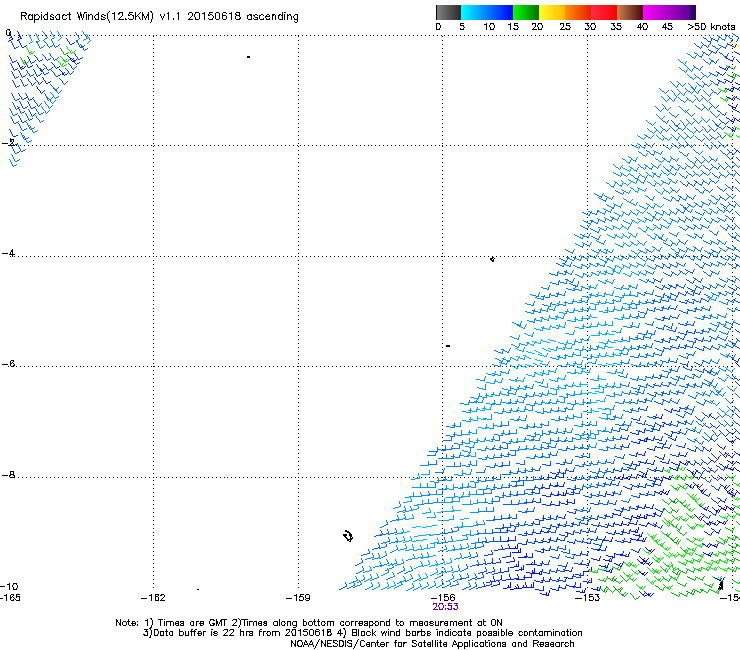Click the '-8' latitude axis label

(x=8, y=474)
